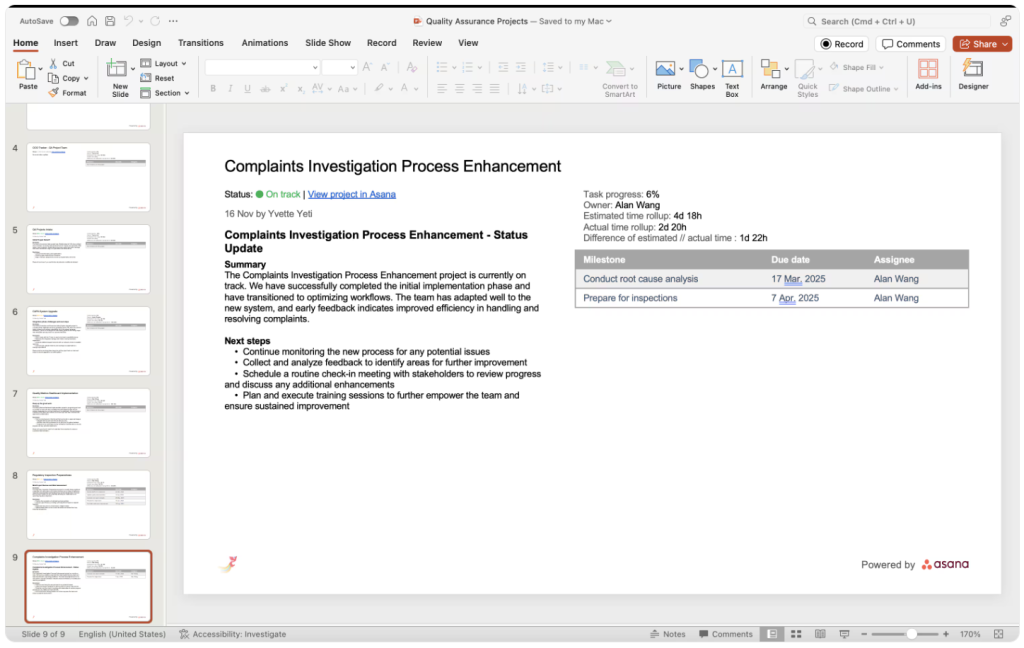
Task: Open Notes in the status bar
Action: pyautogui.click(x=667, y=634)
